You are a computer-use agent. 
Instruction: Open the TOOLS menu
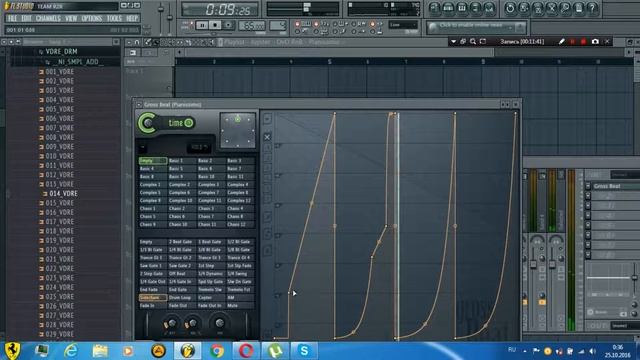coord(114,18)
